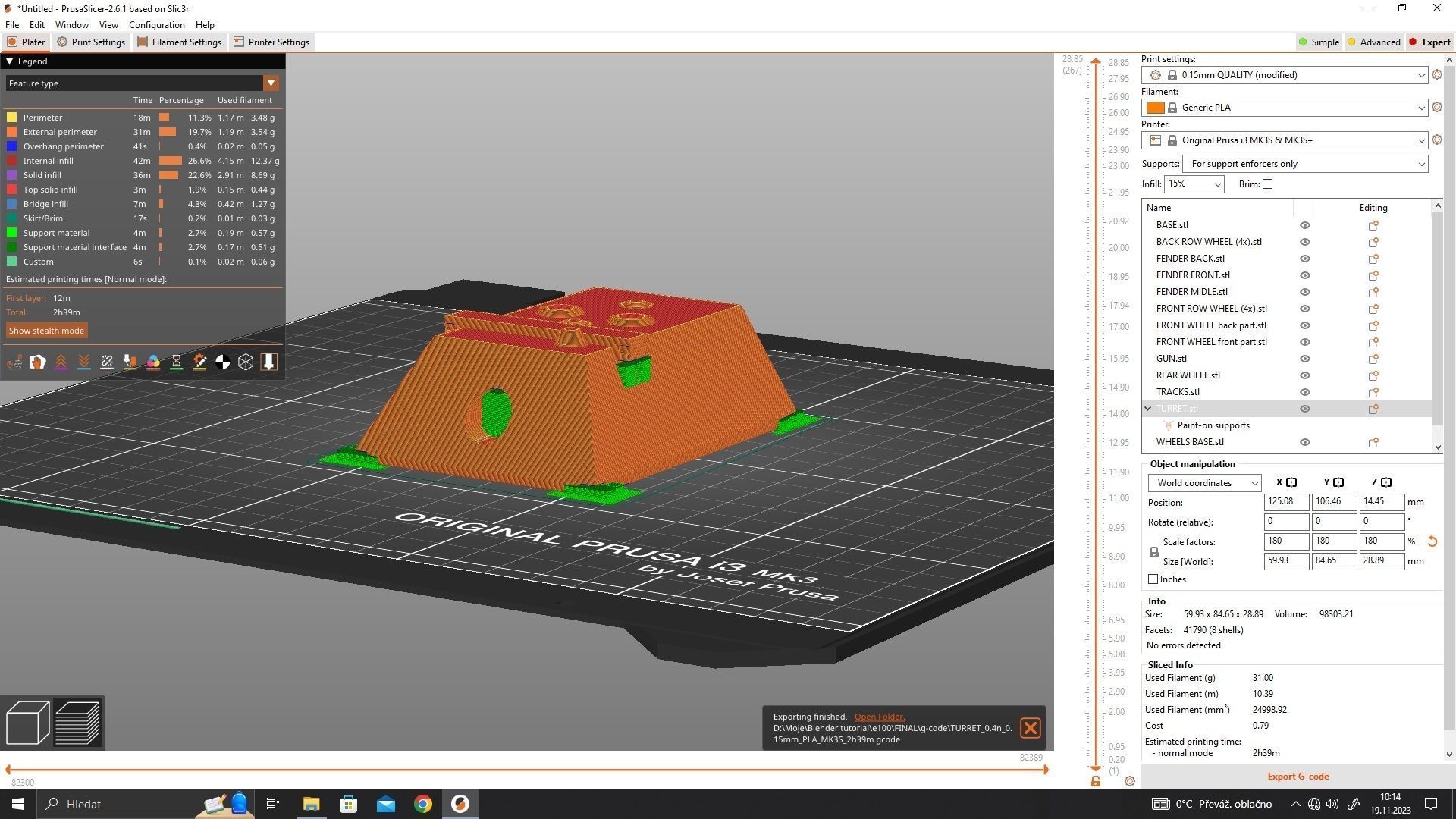1456x819 pixels.
Task: Open the Infill 15% dropdown
Action: (1217, 184)
